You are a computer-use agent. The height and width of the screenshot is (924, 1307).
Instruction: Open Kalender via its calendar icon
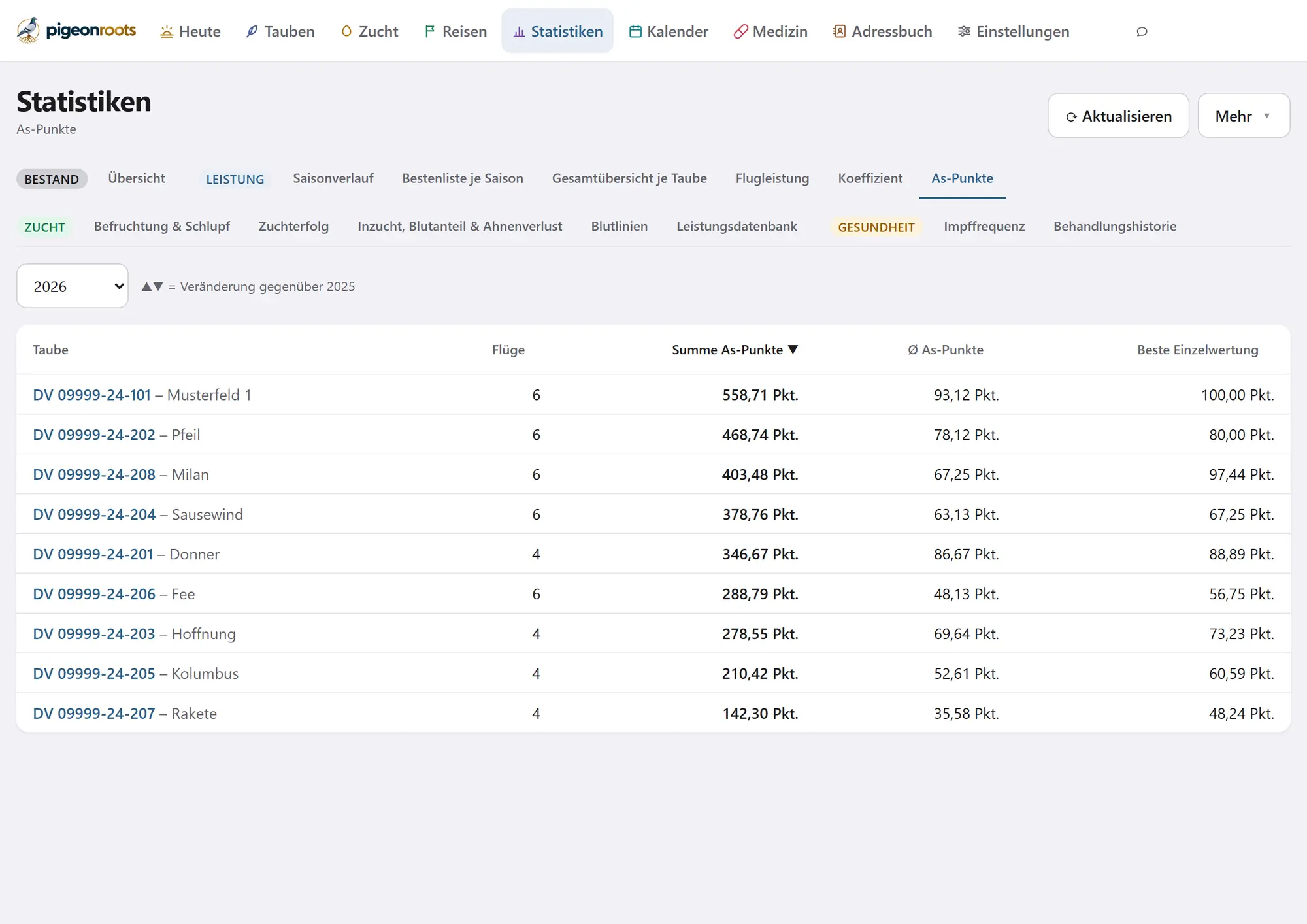click(x=635, y=31)
